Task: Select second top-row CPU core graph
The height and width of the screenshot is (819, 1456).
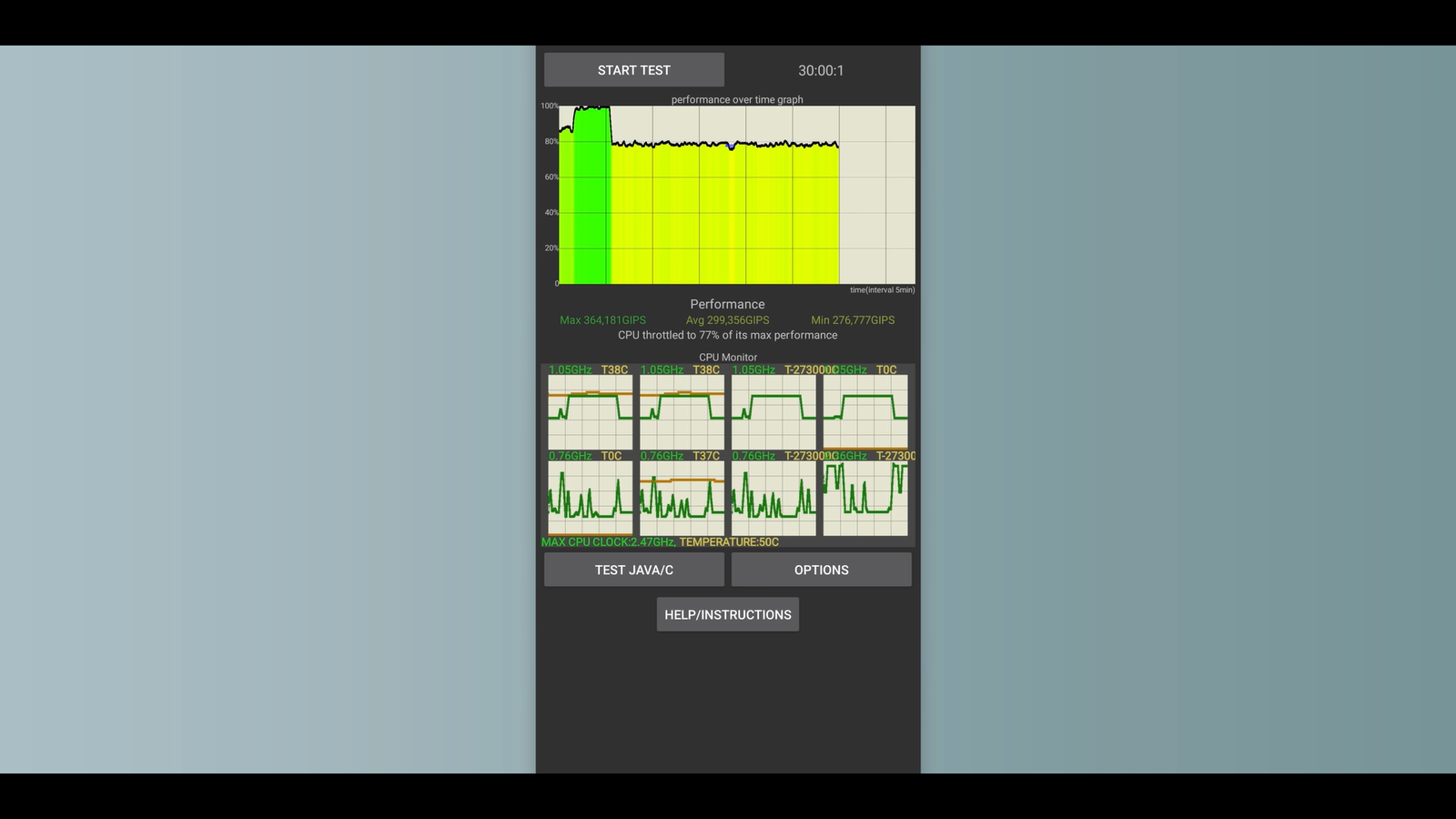Action: tap(682, 411)
